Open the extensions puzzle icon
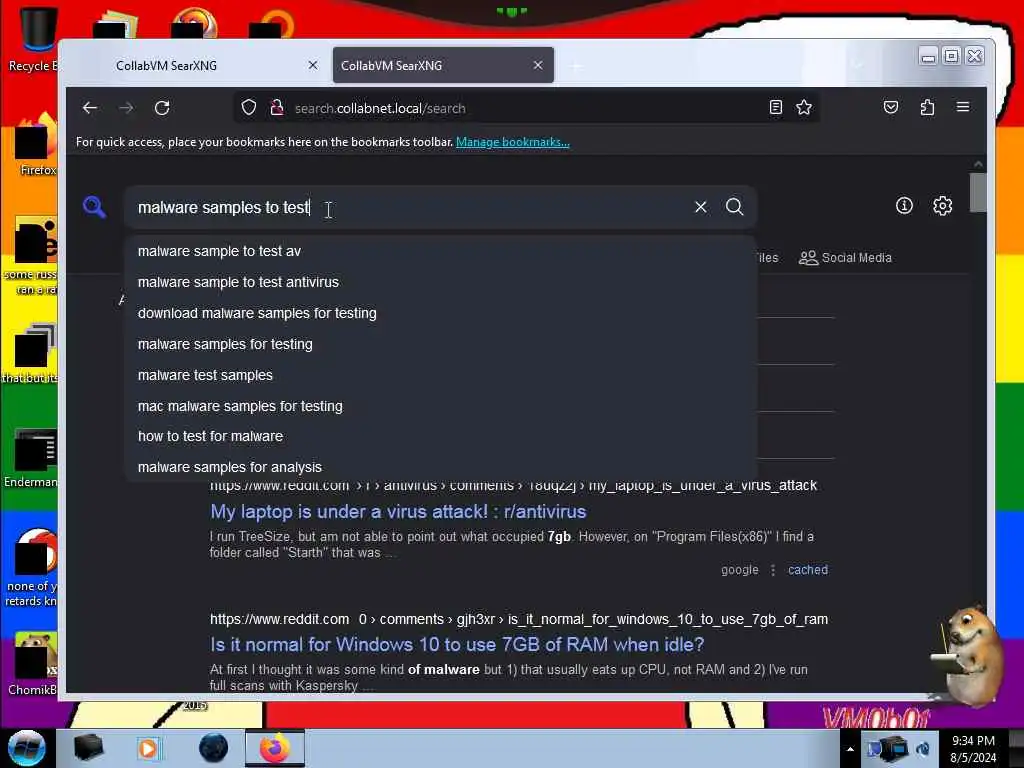Viewport: 1024px width, 768px height. (927, 107)
